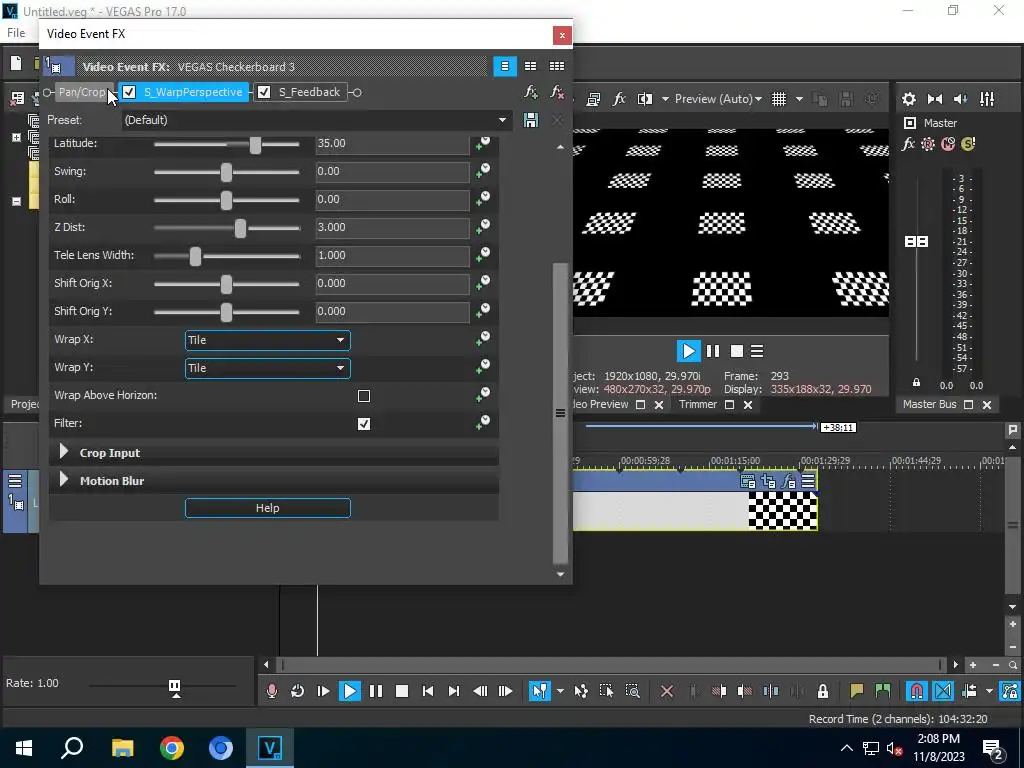Pause the video preview
Viewport: 1024px width, 768px height.
pos(712,351)
